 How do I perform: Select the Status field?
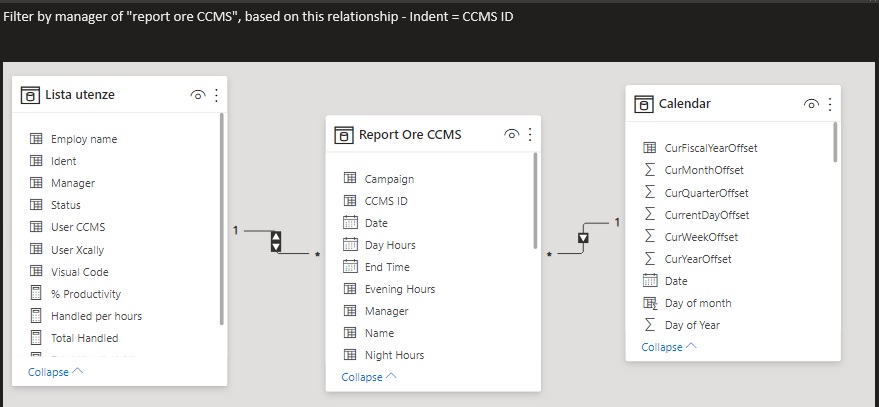pos(66,205)
